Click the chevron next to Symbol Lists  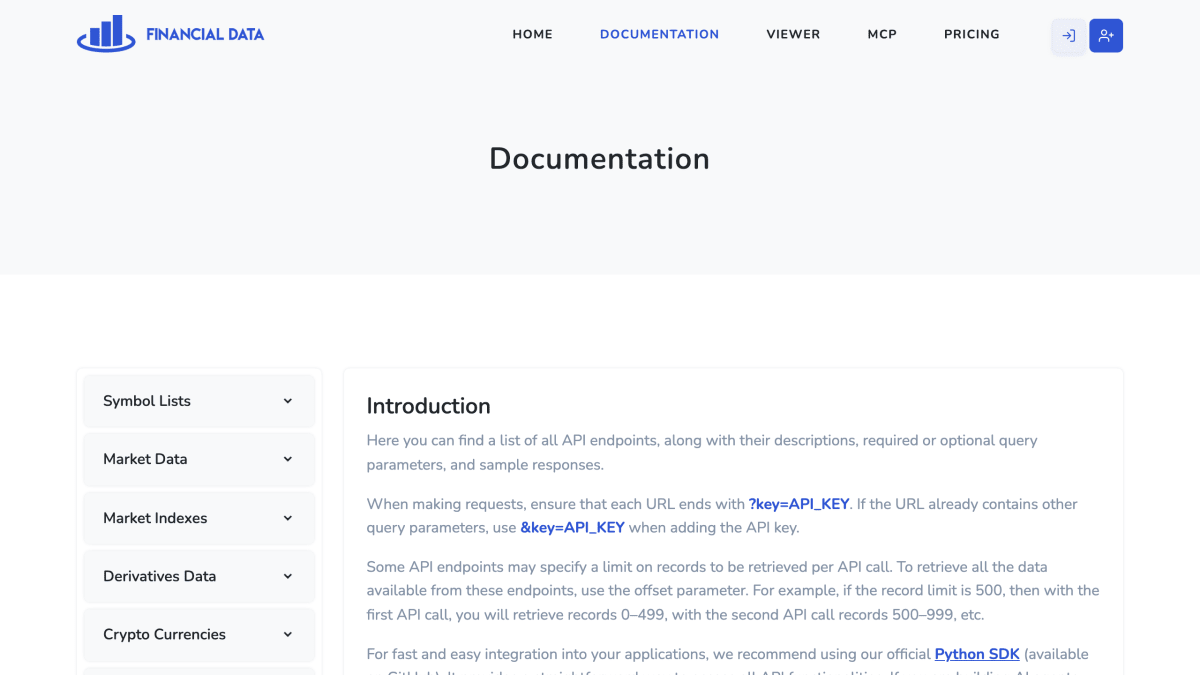point(288,401)
